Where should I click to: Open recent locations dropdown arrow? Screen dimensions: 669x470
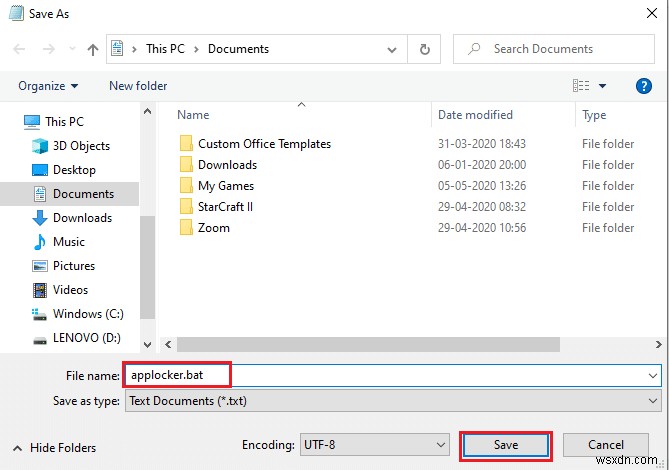pos(72,49)
